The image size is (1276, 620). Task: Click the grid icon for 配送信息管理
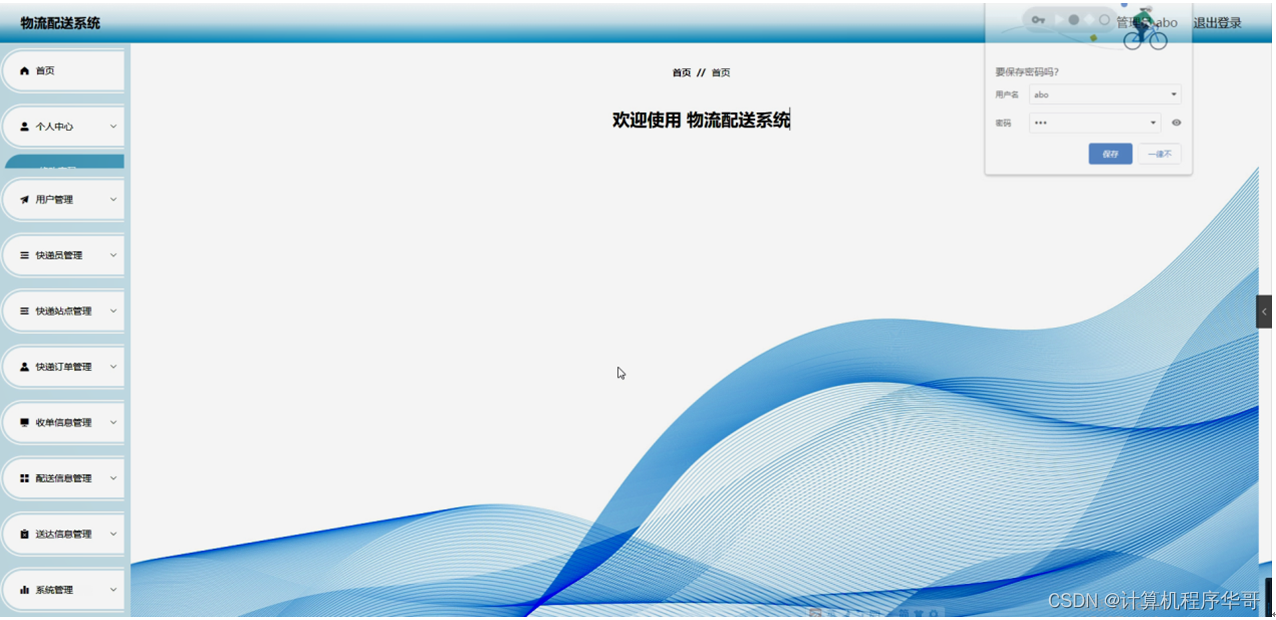[25, 479]
